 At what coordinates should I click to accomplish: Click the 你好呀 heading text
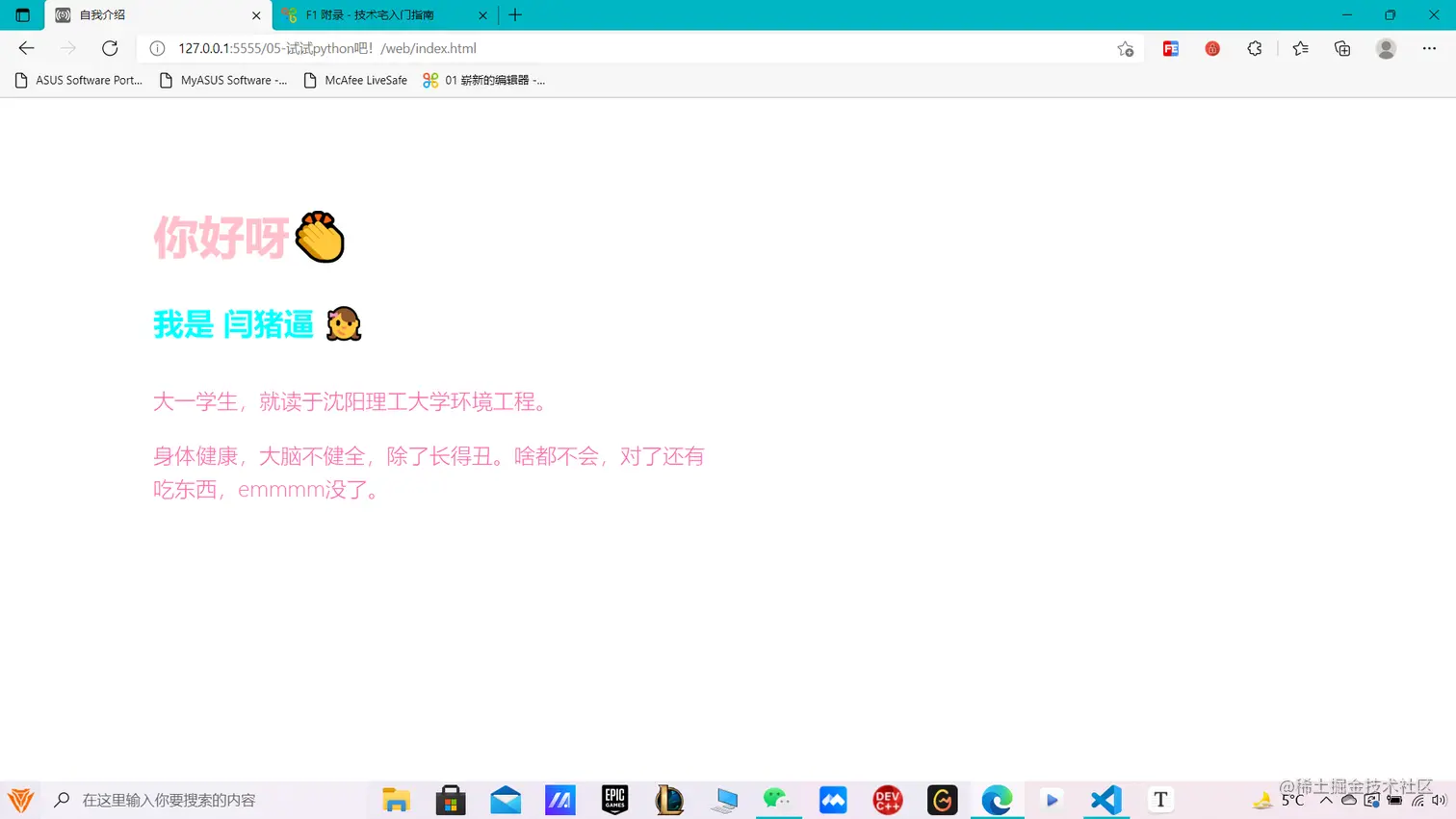pyautogui.click(x=221, y=237)
